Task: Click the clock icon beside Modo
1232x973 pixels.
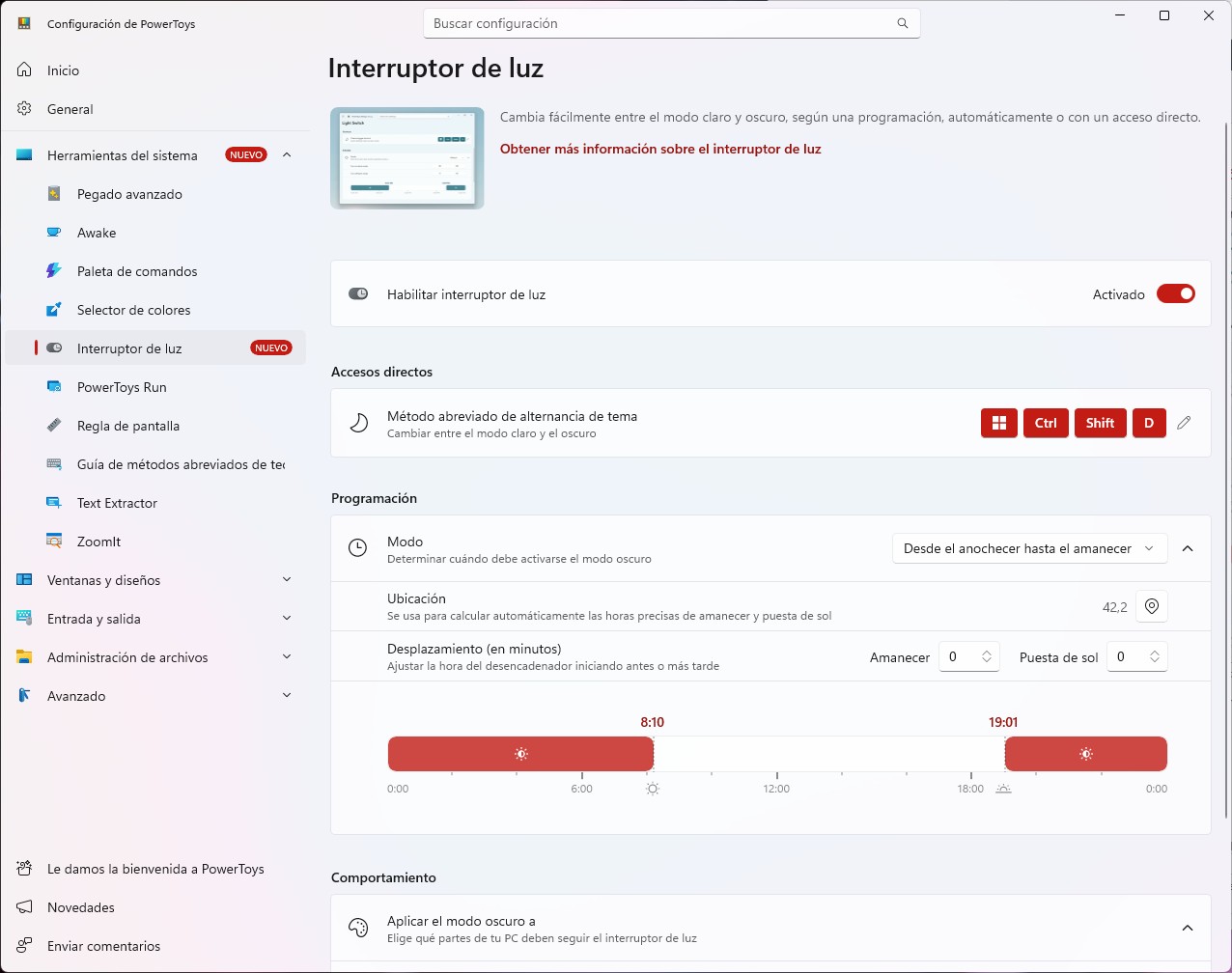Action: coord(358,548)
